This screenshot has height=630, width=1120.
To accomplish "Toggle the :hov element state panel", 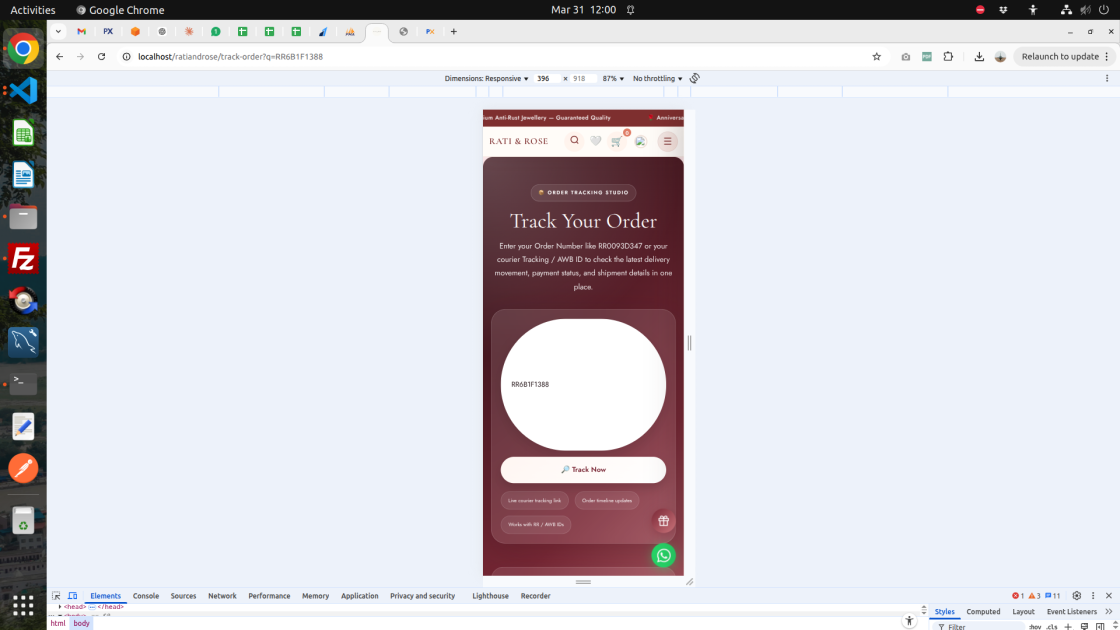I will click(x=1035, y=626).
